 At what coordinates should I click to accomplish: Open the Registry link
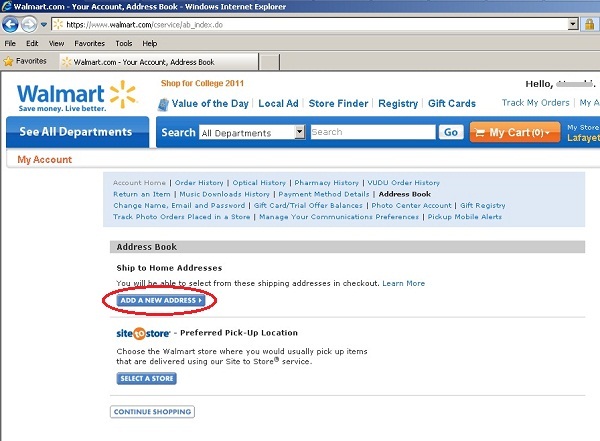pos(398,103)
